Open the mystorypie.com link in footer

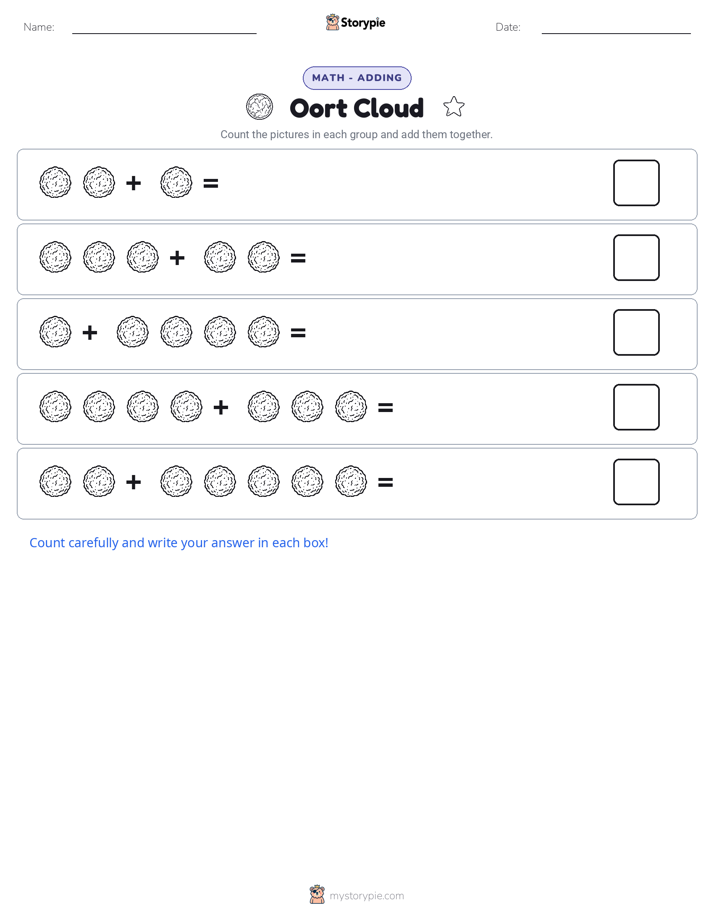pos(366,896)
